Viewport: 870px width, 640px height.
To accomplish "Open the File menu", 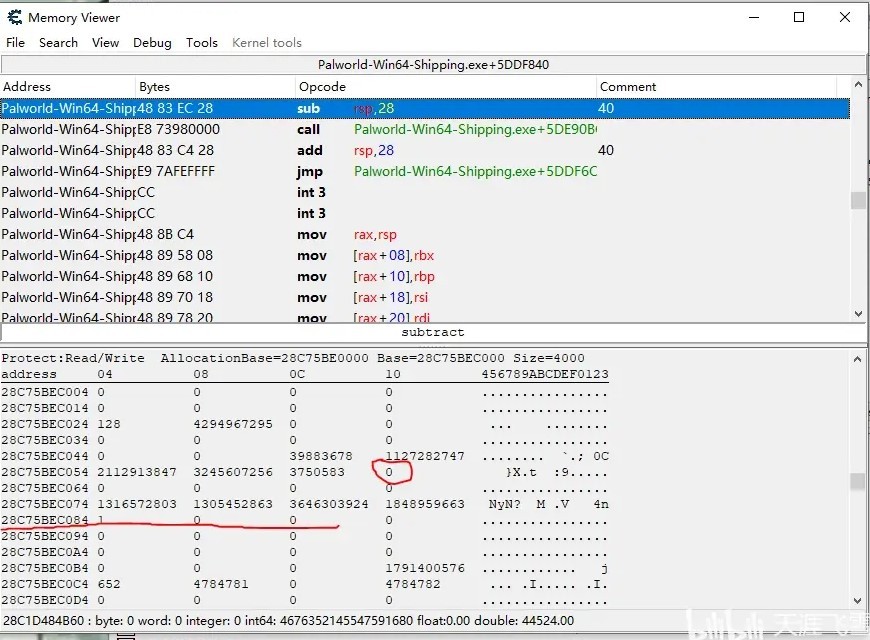I will click(x=15, y=43).
